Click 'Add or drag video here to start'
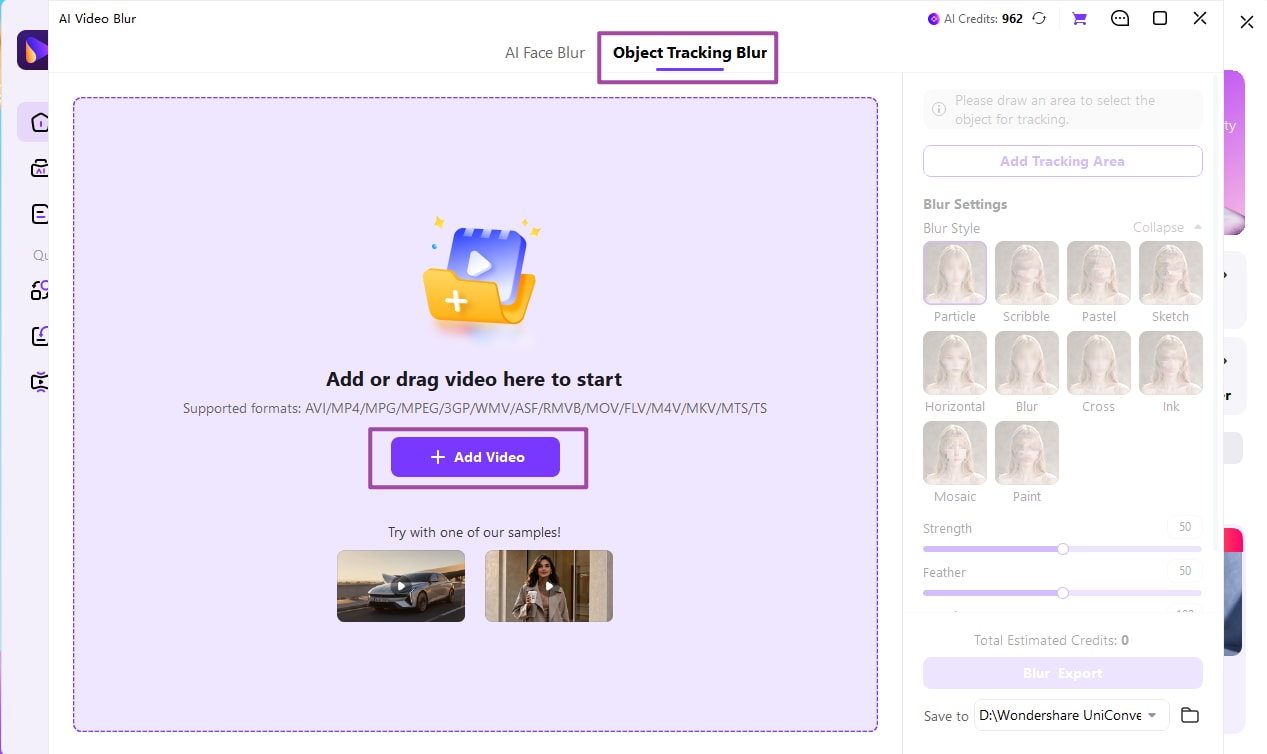The width and height of the screenshot is (1267, 754). coord(474,379)
